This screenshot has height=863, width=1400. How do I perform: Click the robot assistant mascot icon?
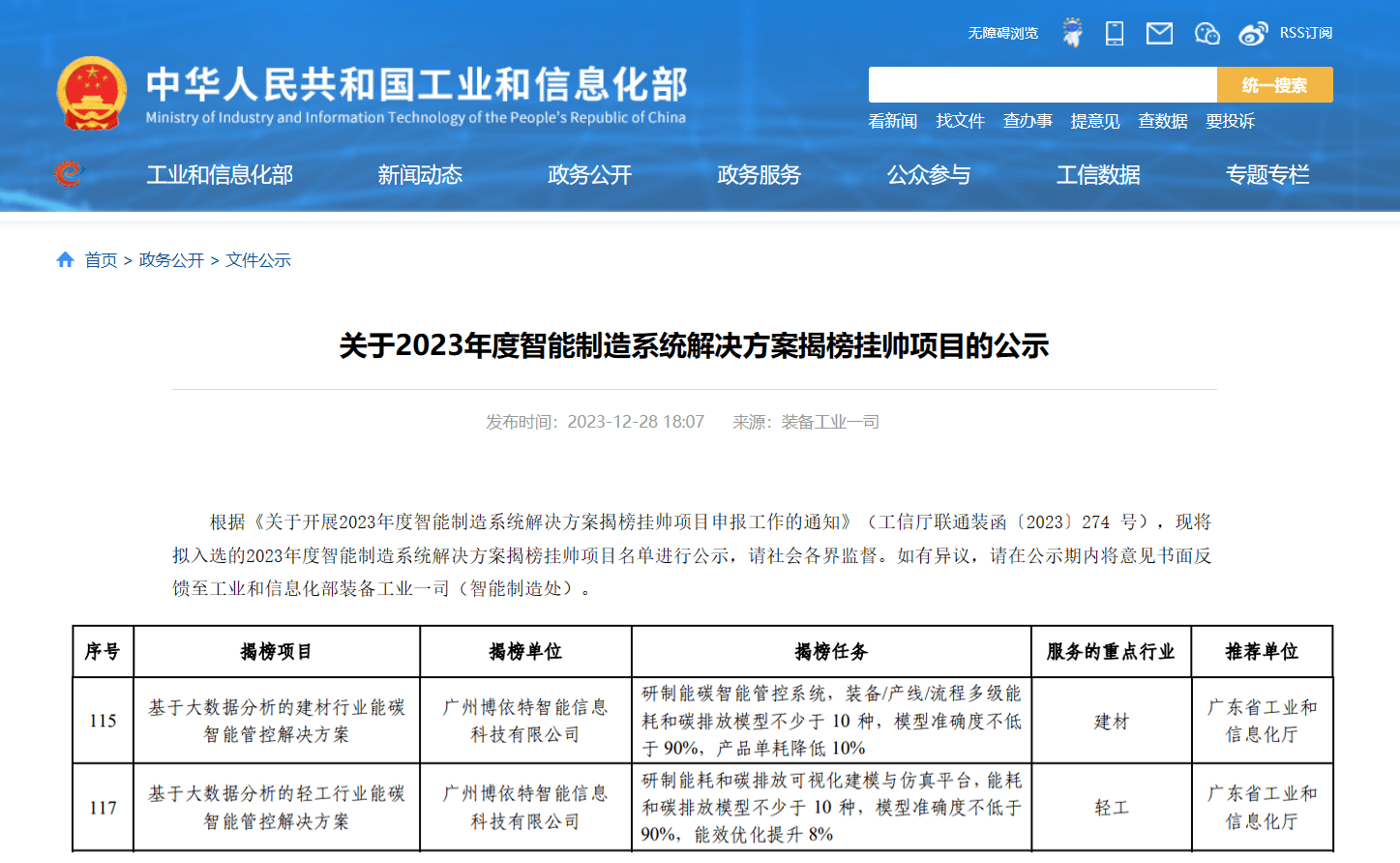click(x=1072, y=33)
